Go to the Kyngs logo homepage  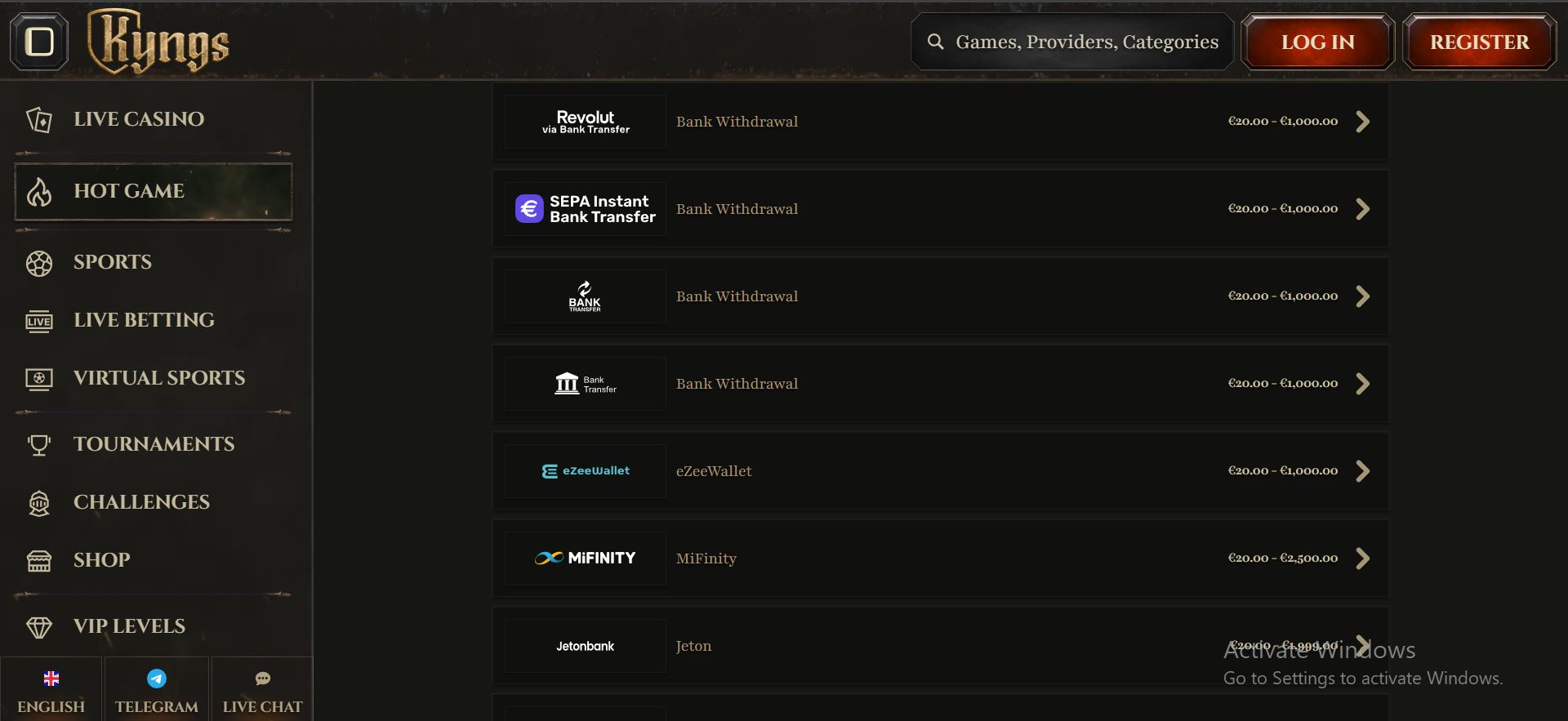(158, 41)
